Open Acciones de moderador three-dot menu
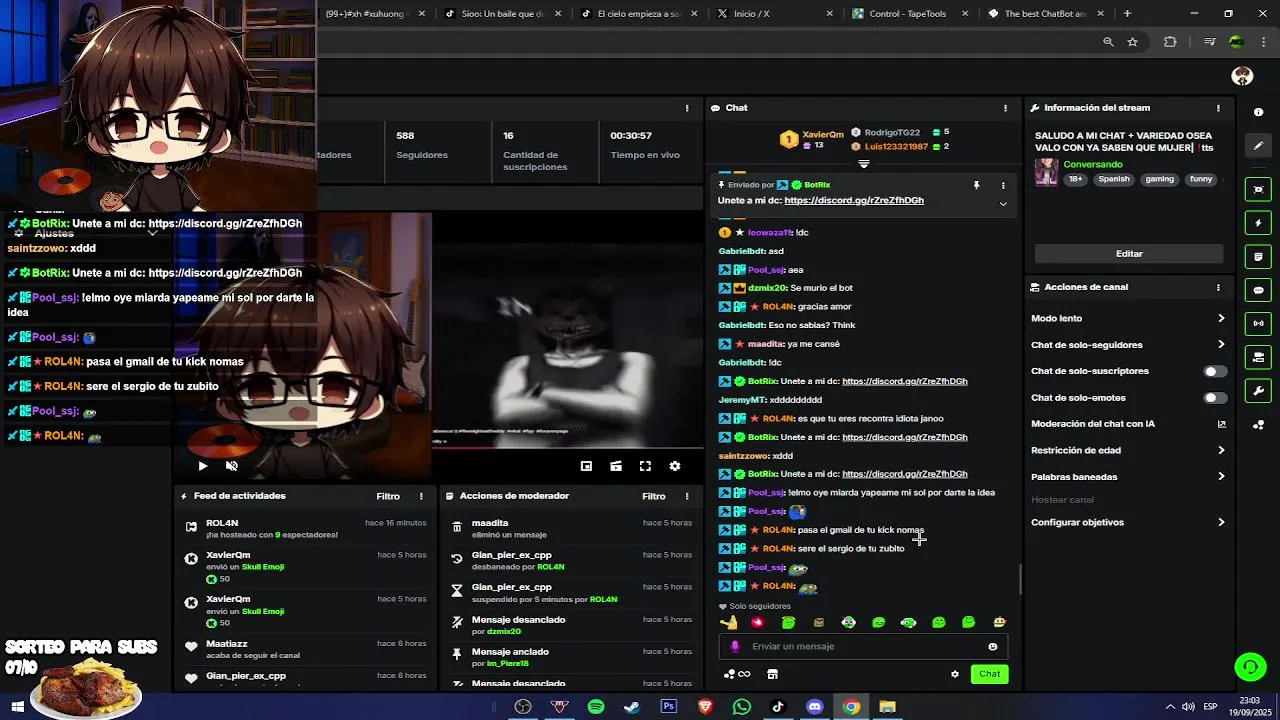The image size is (1280, 720). (687, 496)
